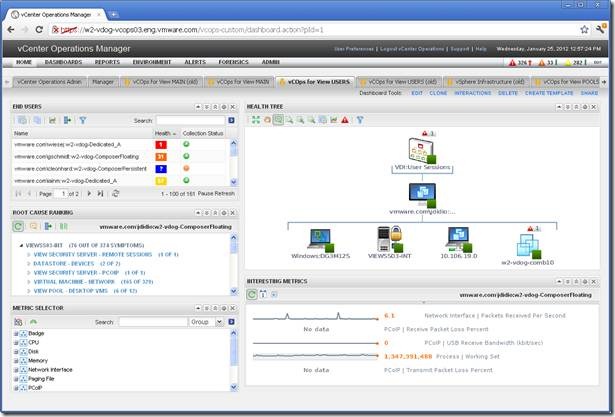Click the INTERACTIONS dashboard link
The height and width of the screenshot is (417, 615).
(x=473, y=93)
